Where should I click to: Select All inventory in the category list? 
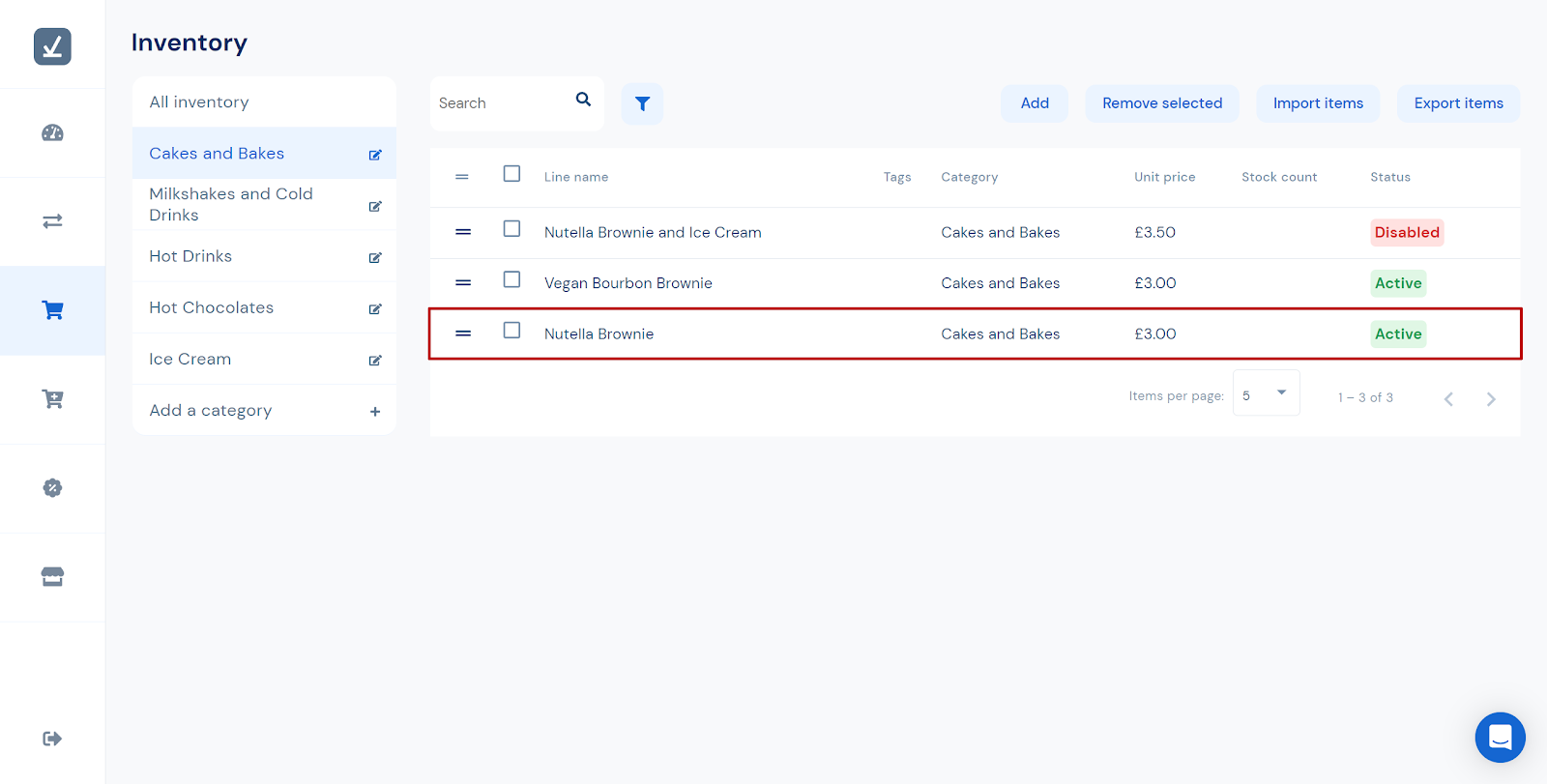click(x=264, y=102)
